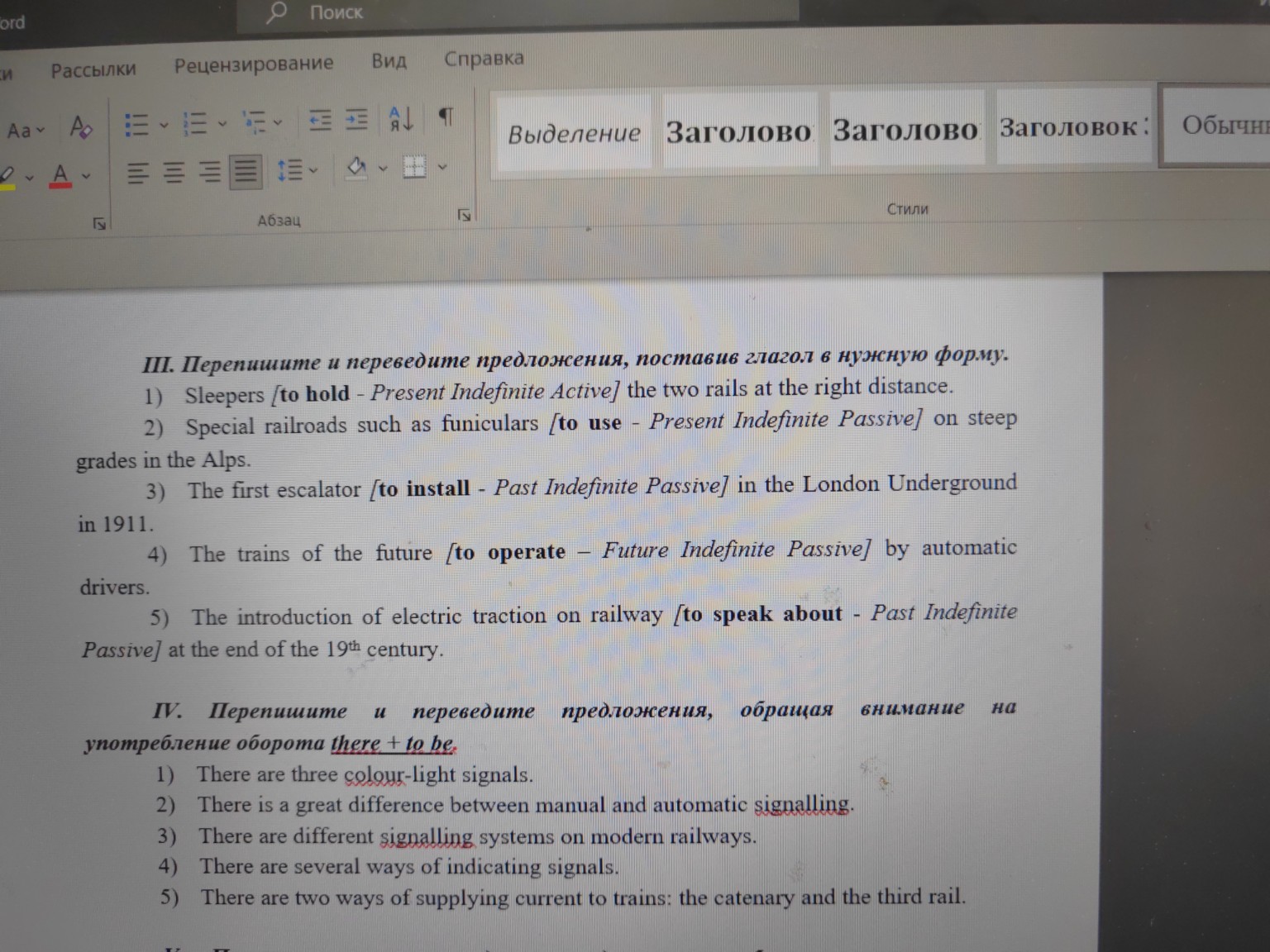Open the borders dropdown arrow

(x=442, y=167)
